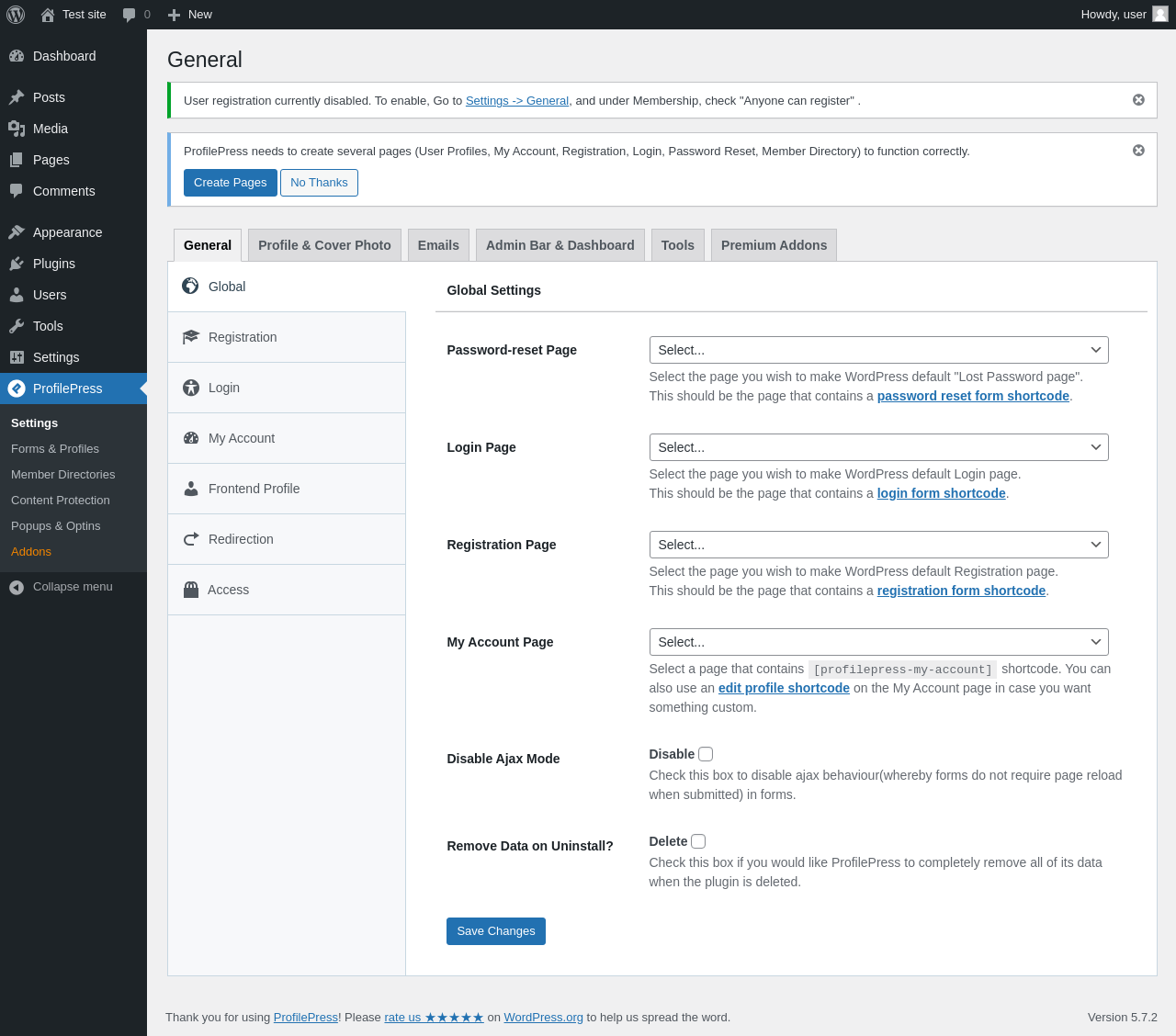Open the comments bubble icon in admin bar
Screen dimensions: 1176x1036
click(130, 15)
